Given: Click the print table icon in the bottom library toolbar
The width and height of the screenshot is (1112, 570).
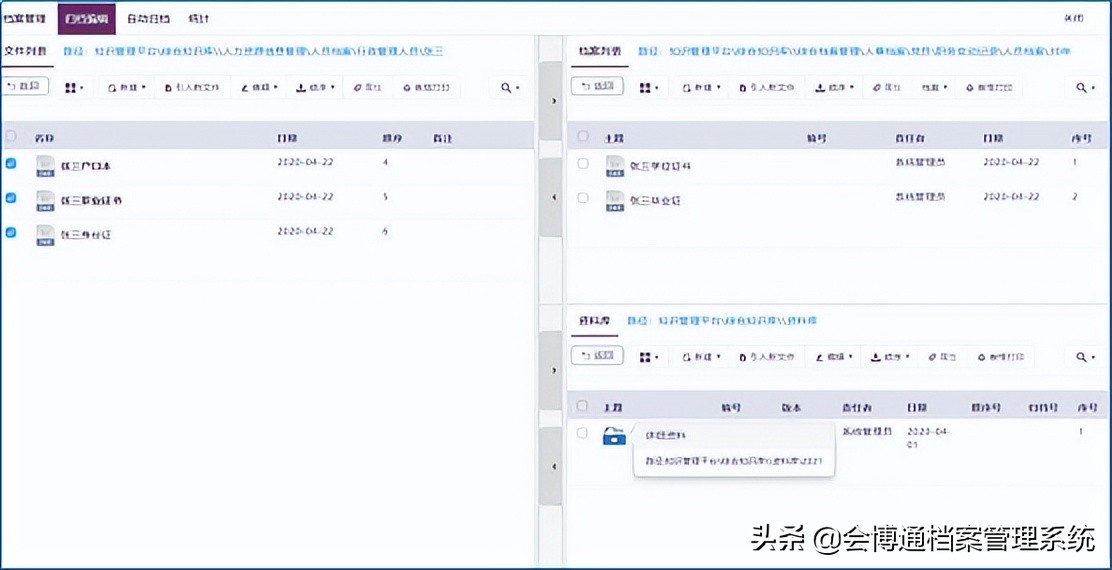Looking at the screenshot, I should click(x=982, y=357).
